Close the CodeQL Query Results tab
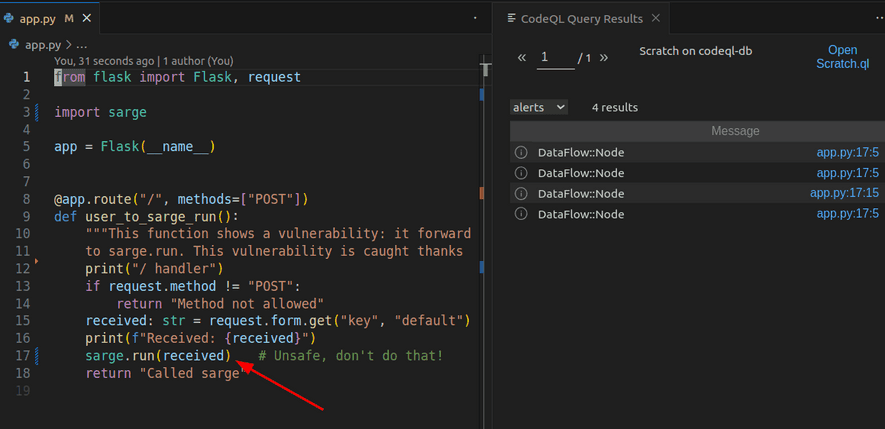 pyautogui.click(x=655, y=18)
